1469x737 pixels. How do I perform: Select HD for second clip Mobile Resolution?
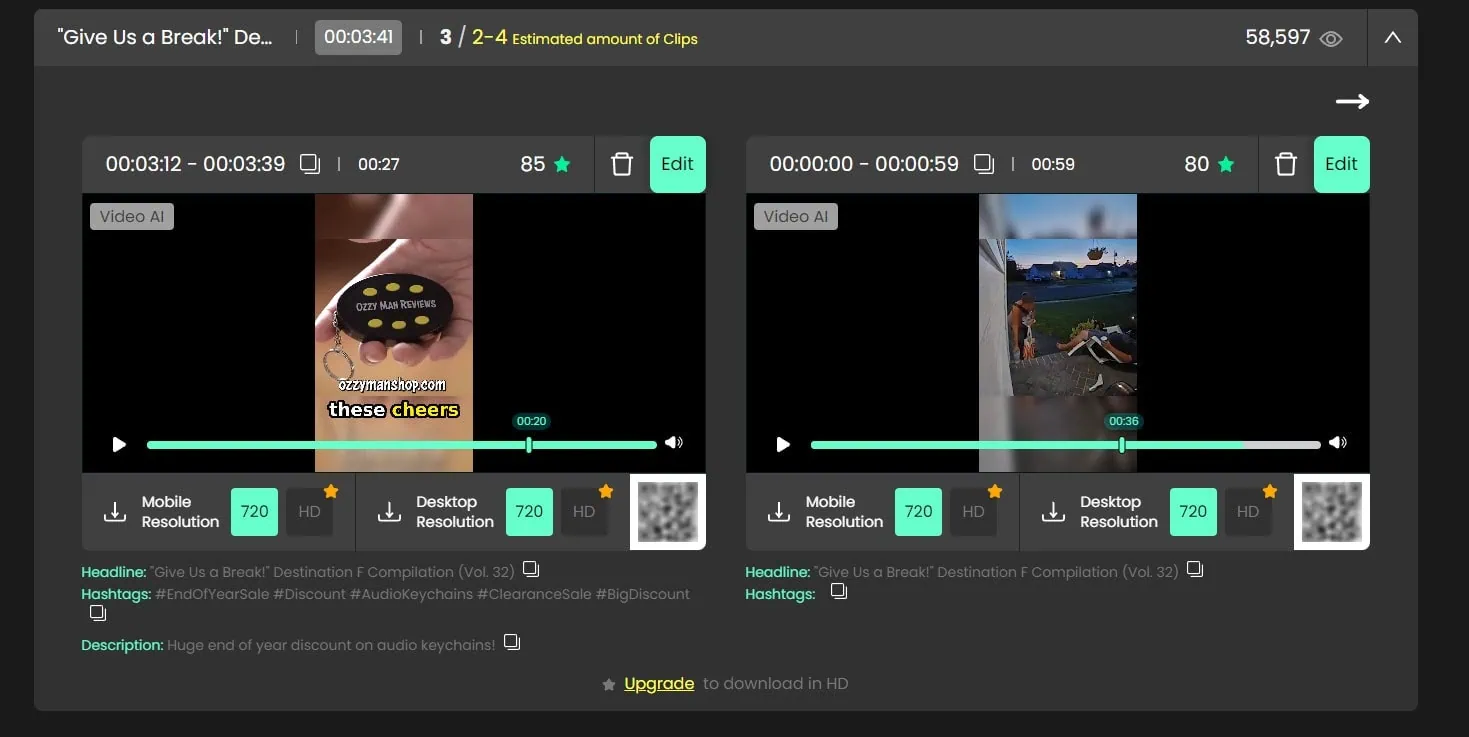pyautogui.click(x=973, y=511)
